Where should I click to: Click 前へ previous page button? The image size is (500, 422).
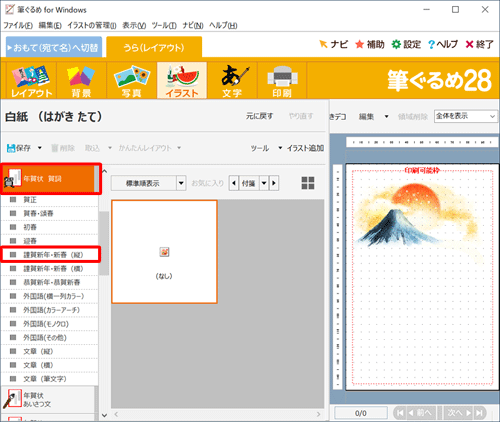[421, 413]
